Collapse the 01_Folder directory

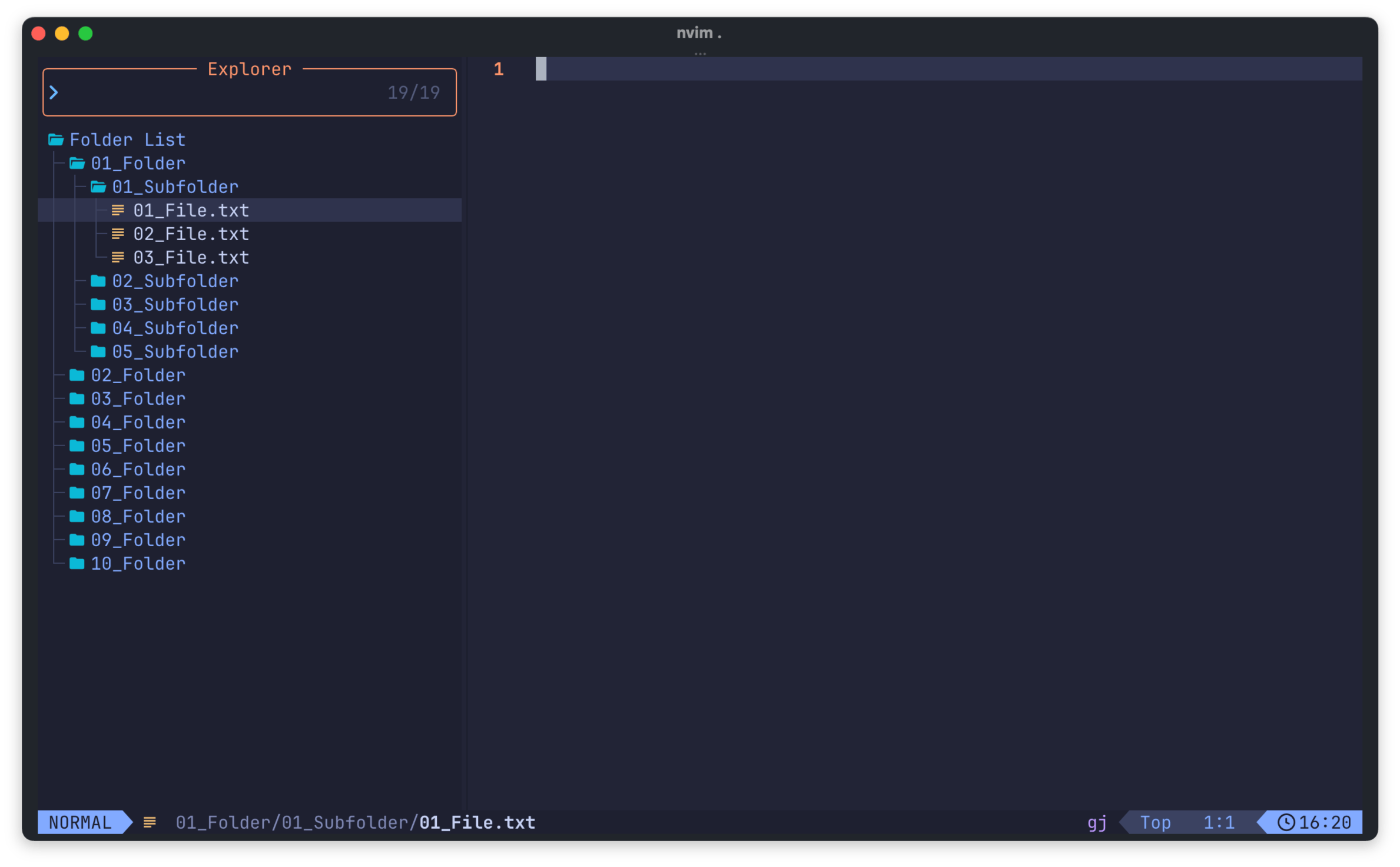coord(138,163)
